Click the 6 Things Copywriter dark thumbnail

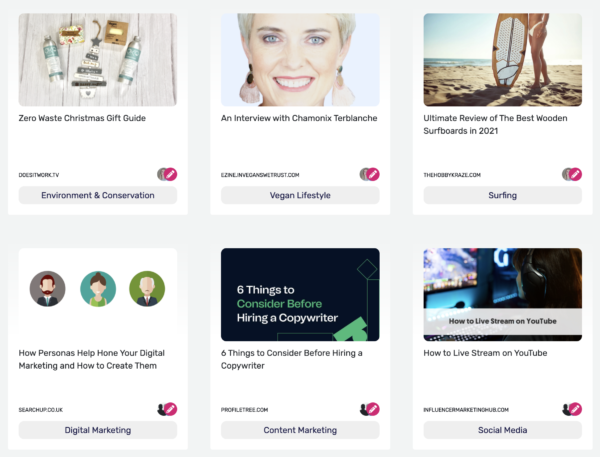point(300,294)
